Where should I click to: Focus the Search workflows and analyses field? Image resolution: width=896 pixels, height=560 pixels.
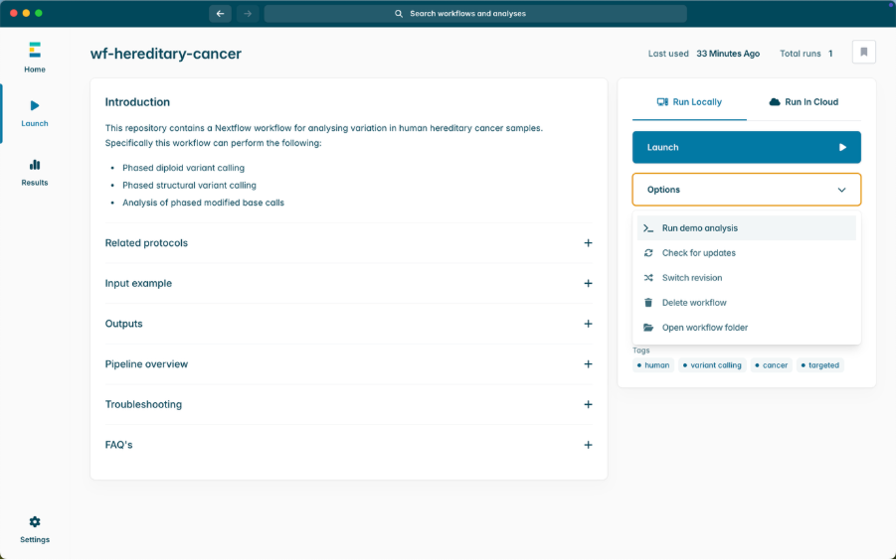[x=475, y=14]
